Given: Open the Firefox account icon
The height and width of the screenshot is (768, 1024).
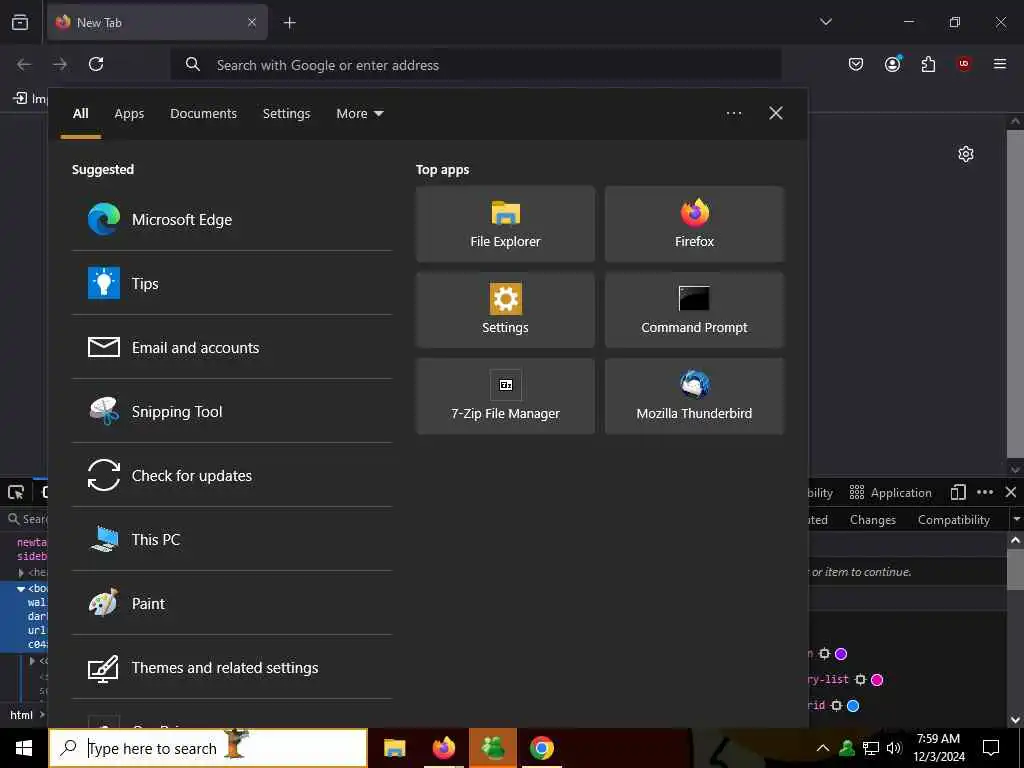Looking at the screenshot, I should click(x=892, y=64).
